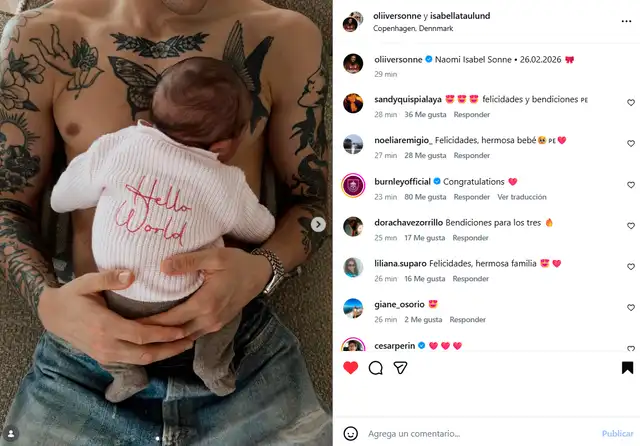Open emoji picker smiley icon
The image size is (640, 446).
click(351, 433)
